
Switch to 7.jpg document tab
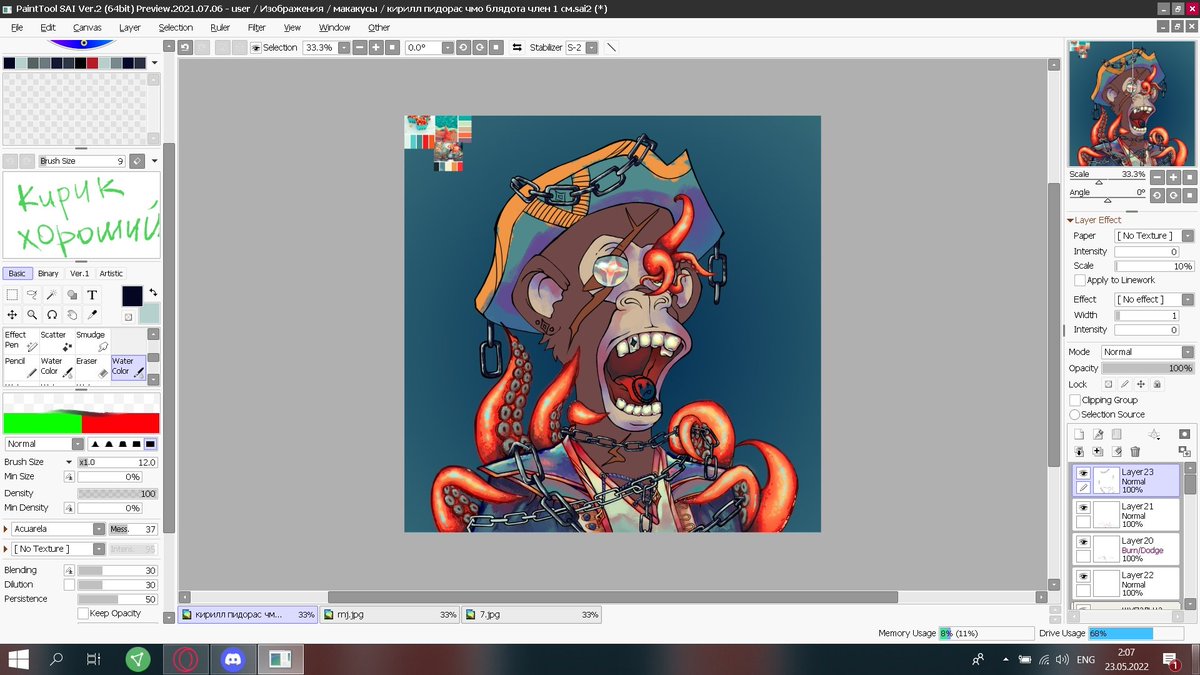coord(530,614)
